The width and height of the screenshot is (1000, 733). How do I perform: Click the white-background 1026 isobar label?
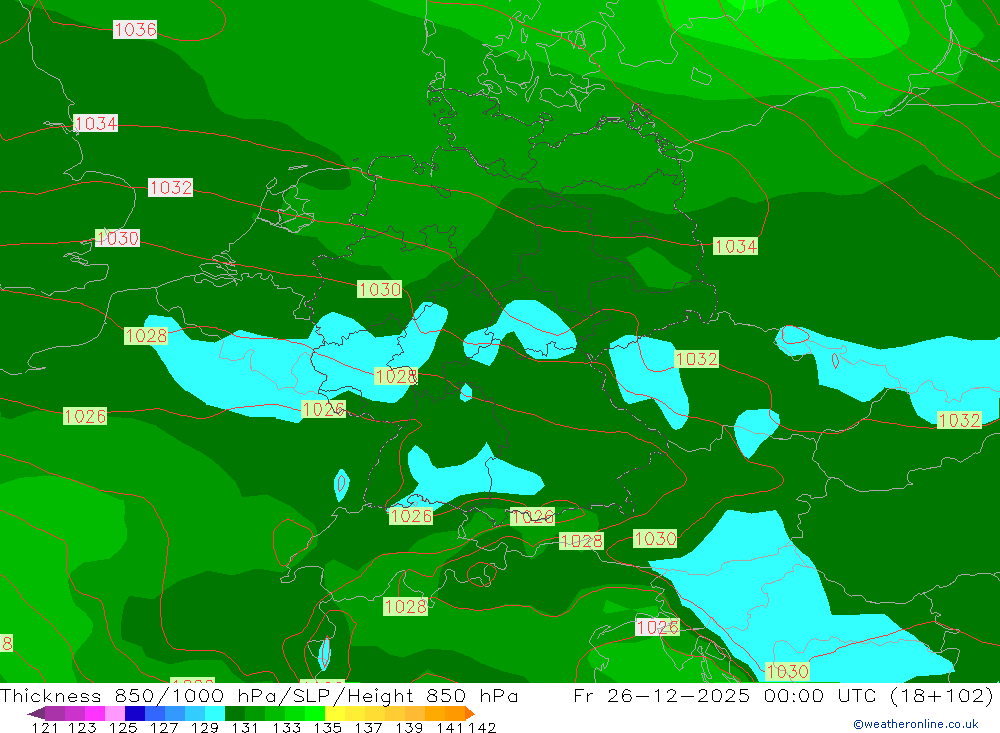click(658, 627)
